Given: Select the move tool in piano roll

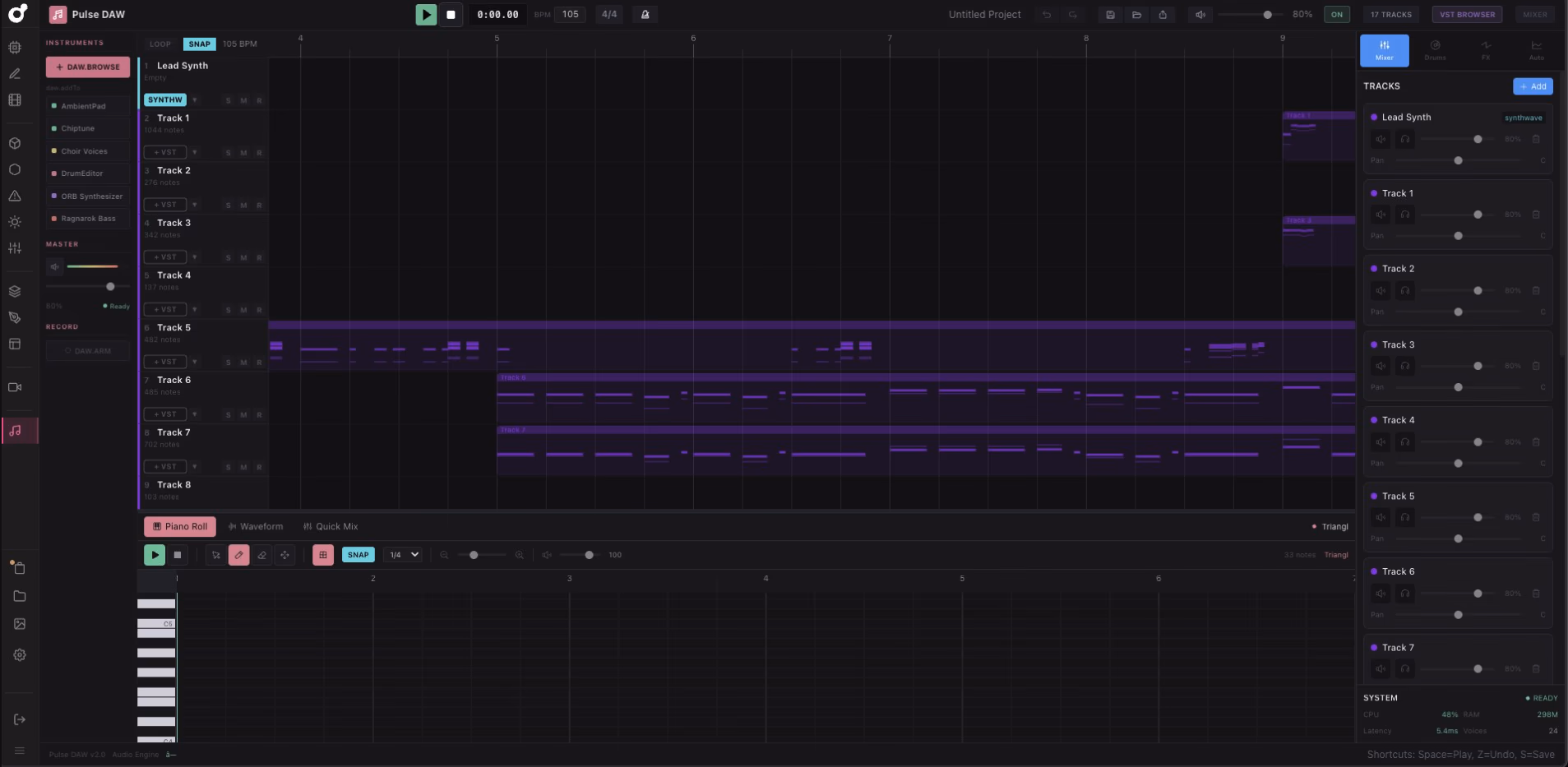Looking at the screenshot, I should (284, 555).
